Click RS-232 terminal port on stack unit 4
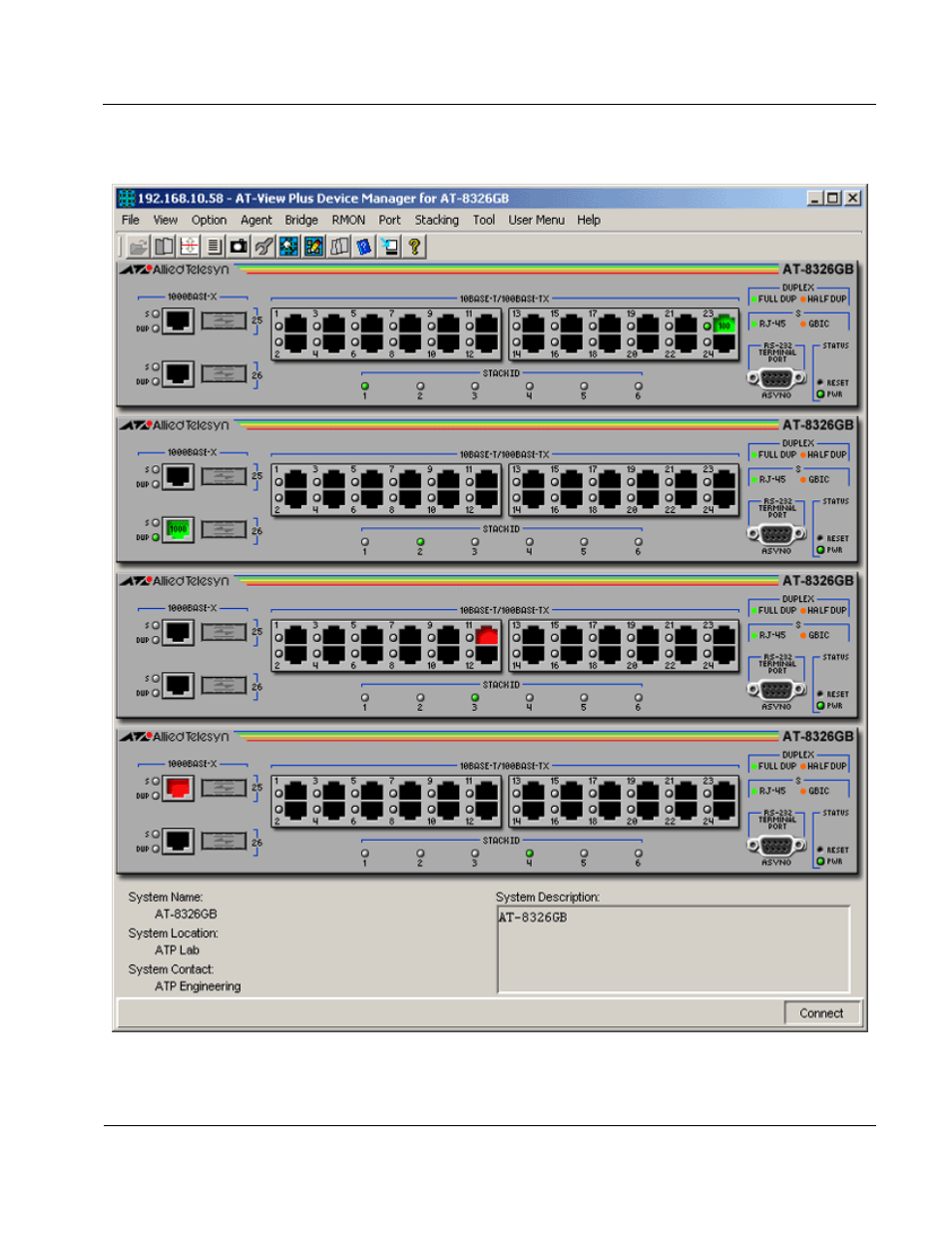 point(776,846)
